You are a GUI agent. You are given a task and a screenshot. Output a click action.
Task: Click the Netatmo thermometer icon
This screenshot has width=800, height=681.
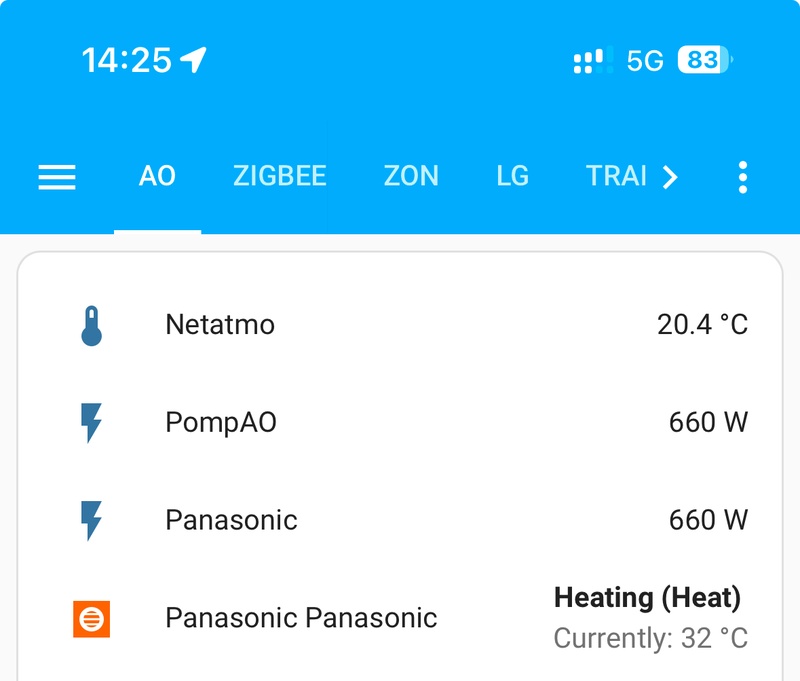91,325
